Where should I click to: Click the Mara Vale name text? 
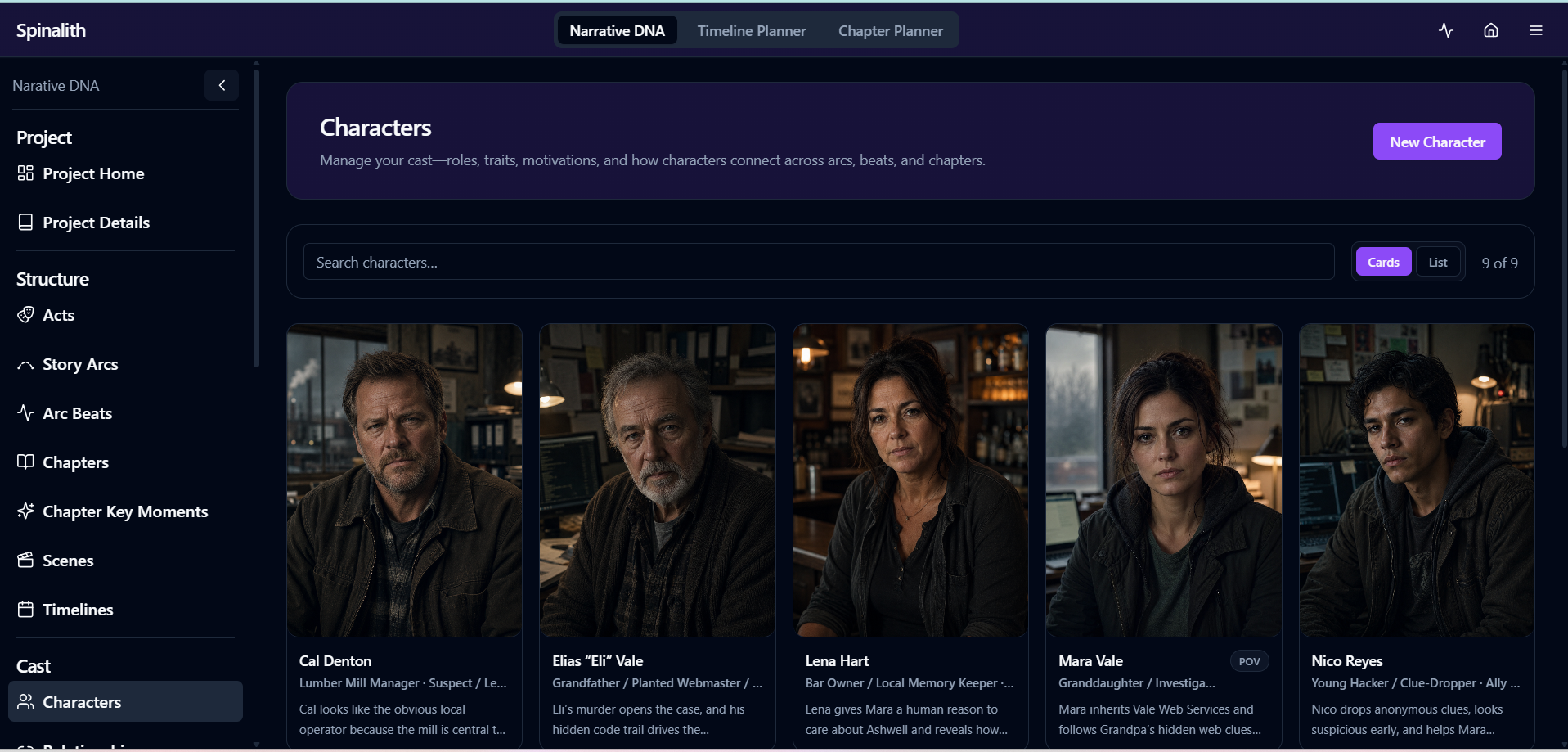point(1090,660)
